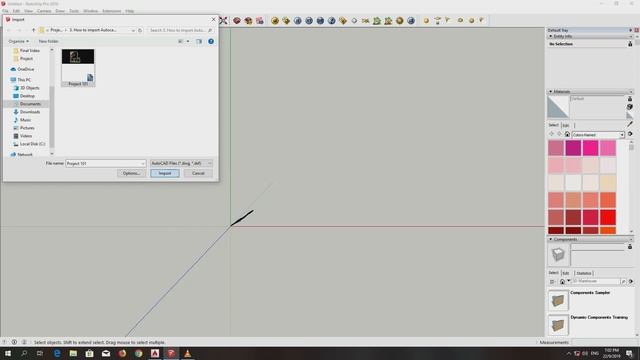Refresh the Import dialog folder view
This screenshot has height=360, width=640.
(x=140, y=30)
